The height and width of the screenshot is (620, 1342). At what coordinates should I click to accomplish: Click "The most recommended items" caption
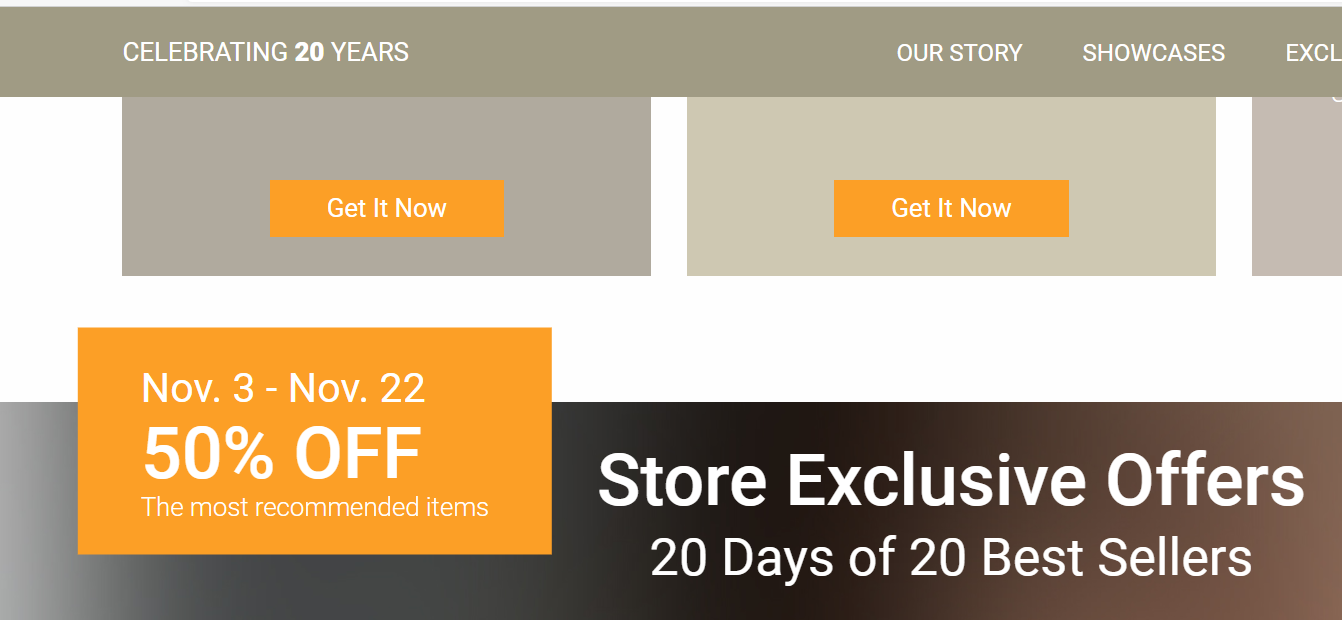pyautogui.click(x=315, y=507)
